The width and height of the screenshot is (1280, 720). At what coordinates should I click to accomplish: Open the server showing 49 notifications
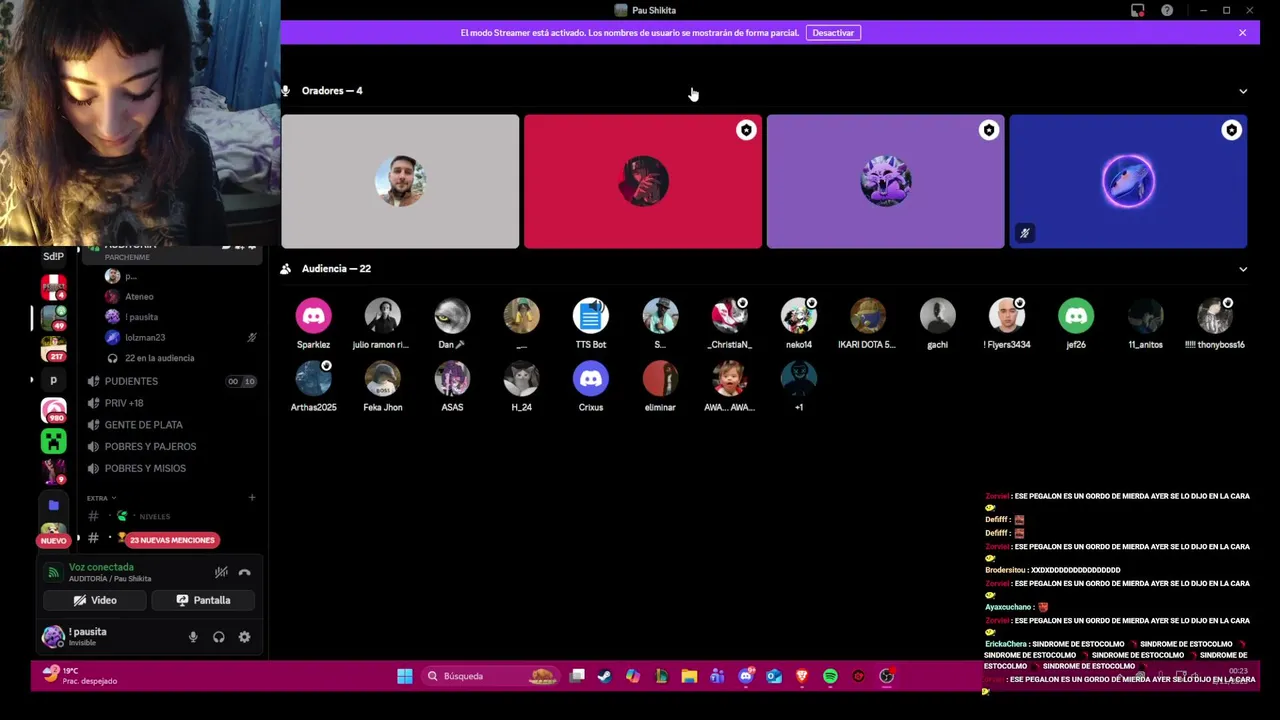[x=53, y=318]
